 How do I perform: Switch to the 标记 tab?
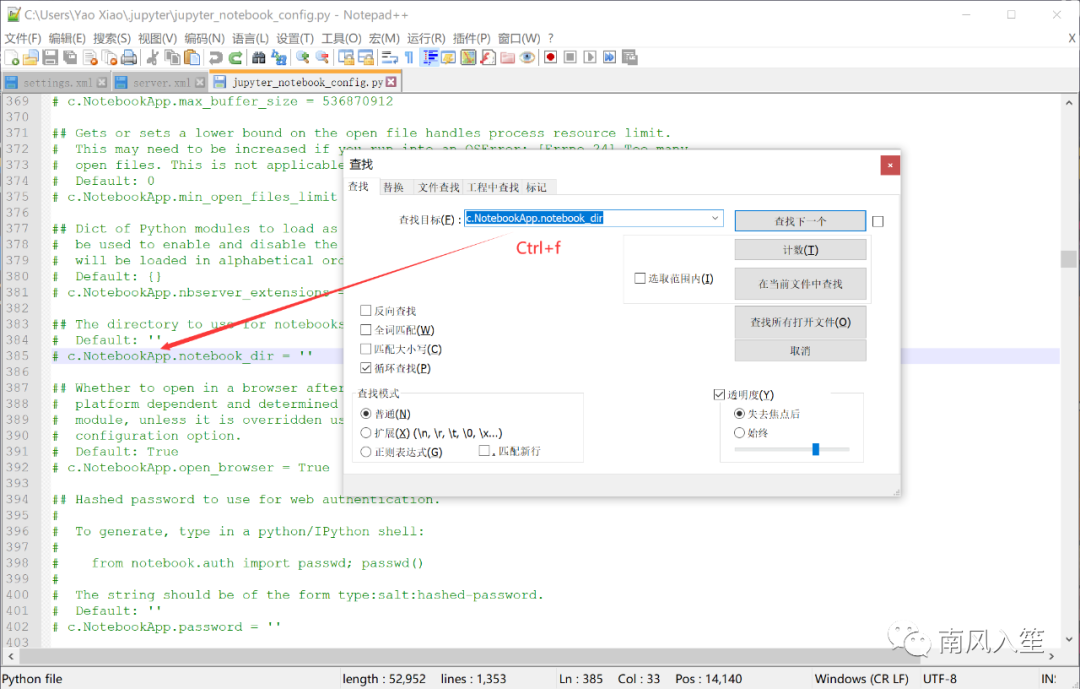[537, 187]
